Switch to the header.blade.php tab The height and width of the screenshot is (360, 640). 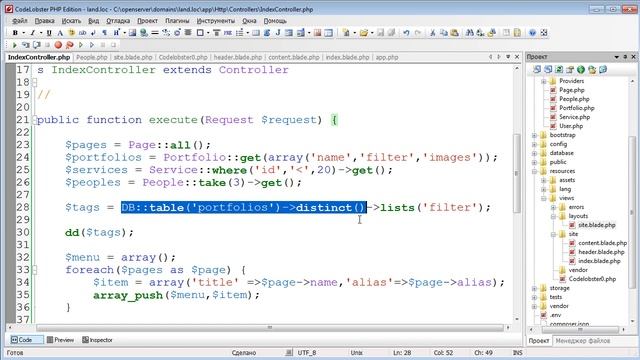238,57
